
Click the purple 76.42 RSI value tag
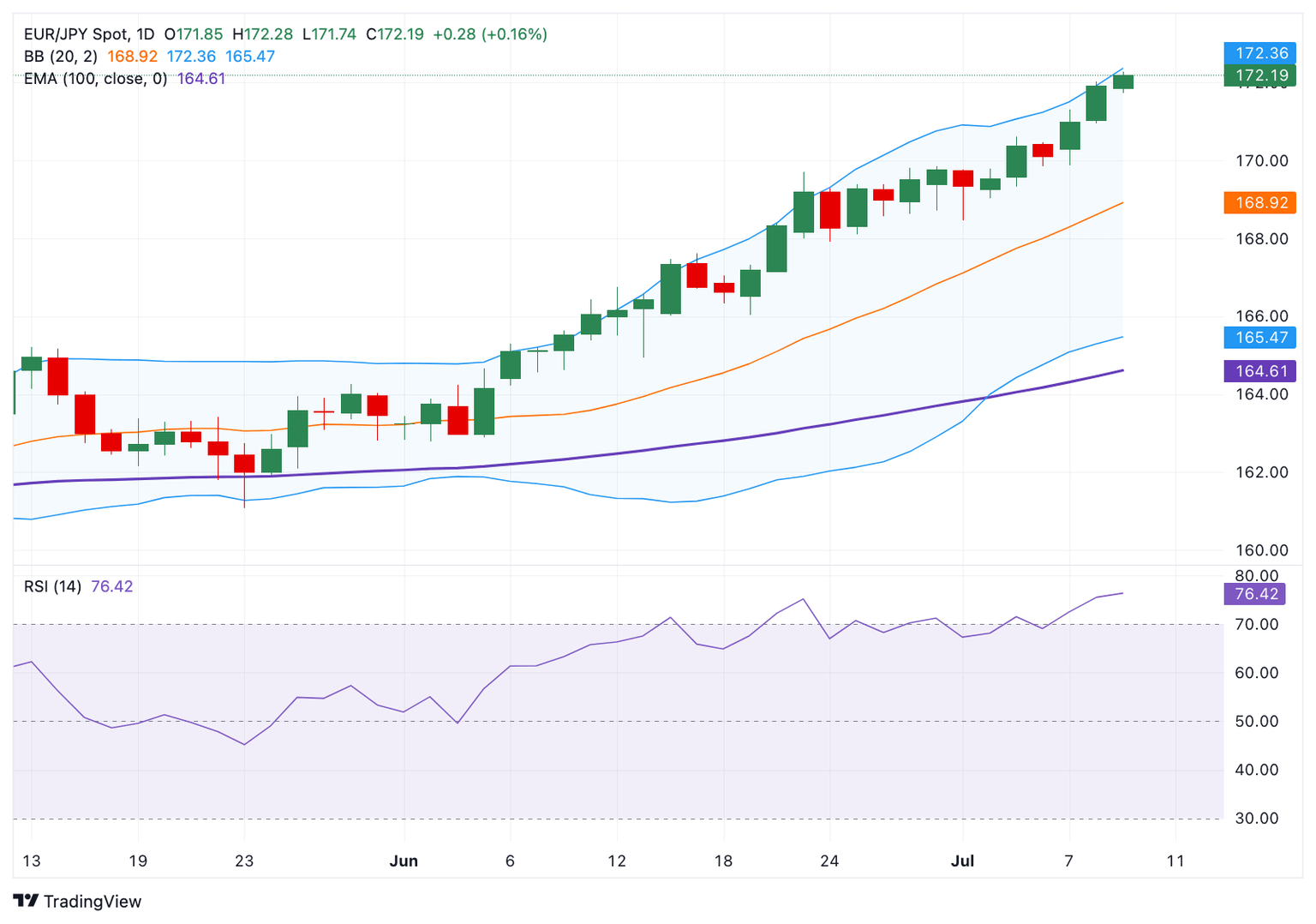click(1255, 594)
